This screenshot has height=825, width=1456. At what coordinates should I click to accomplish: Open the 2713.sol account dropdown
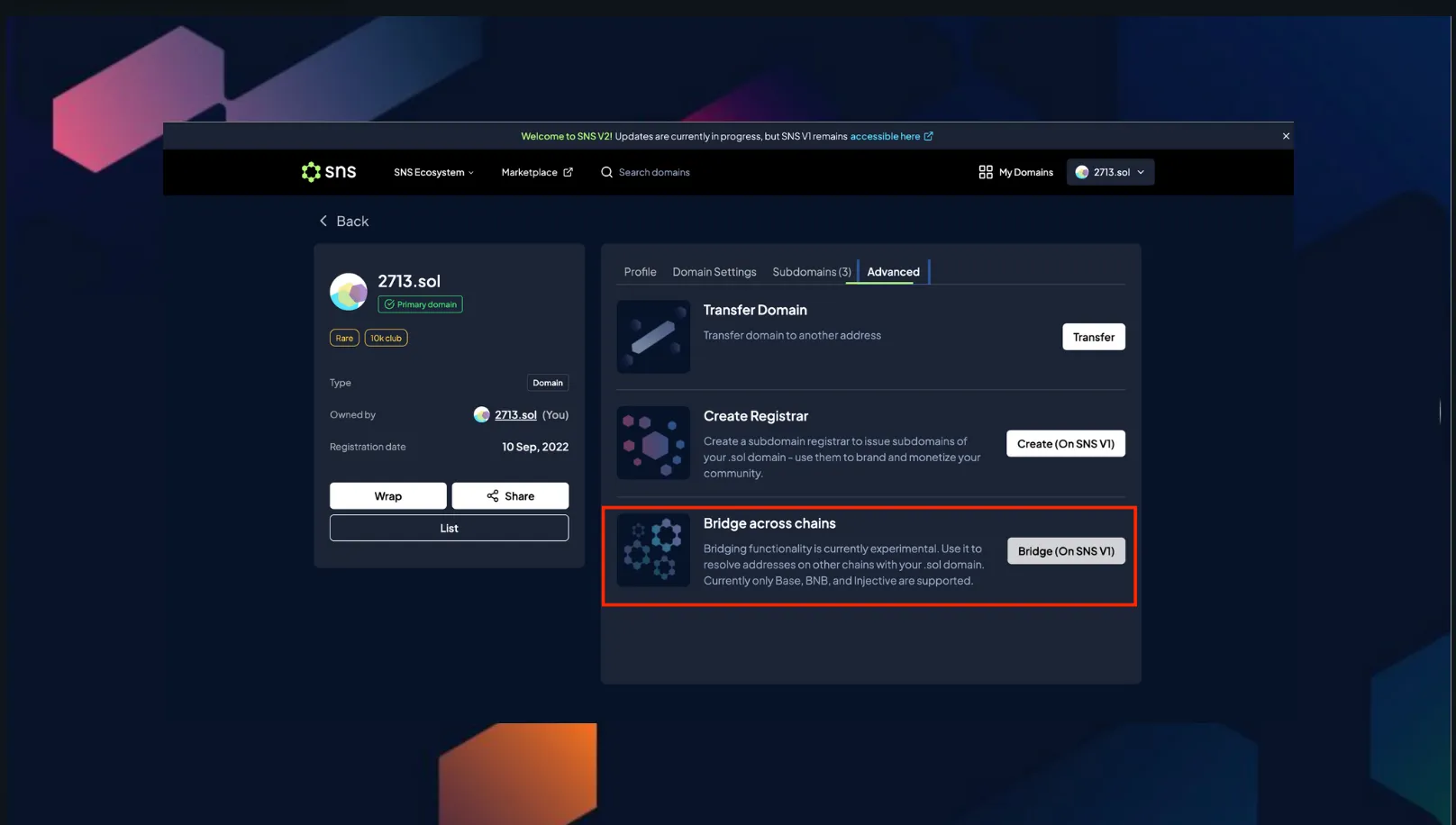point(1110,172)
